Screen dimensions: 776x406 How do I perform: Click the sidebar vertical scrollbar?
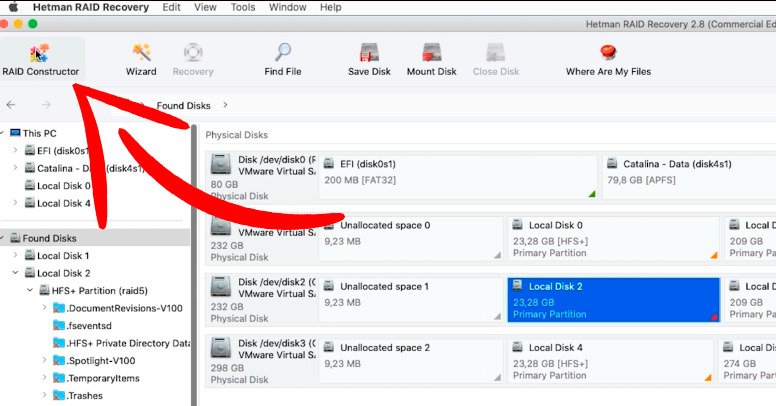tap(194, 265)
